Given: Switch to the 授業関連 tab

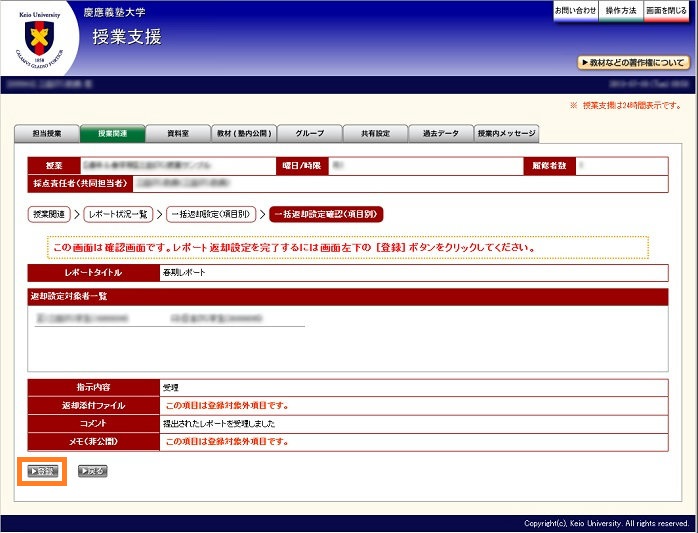Looking at the screenshot, I should (112, 133).
